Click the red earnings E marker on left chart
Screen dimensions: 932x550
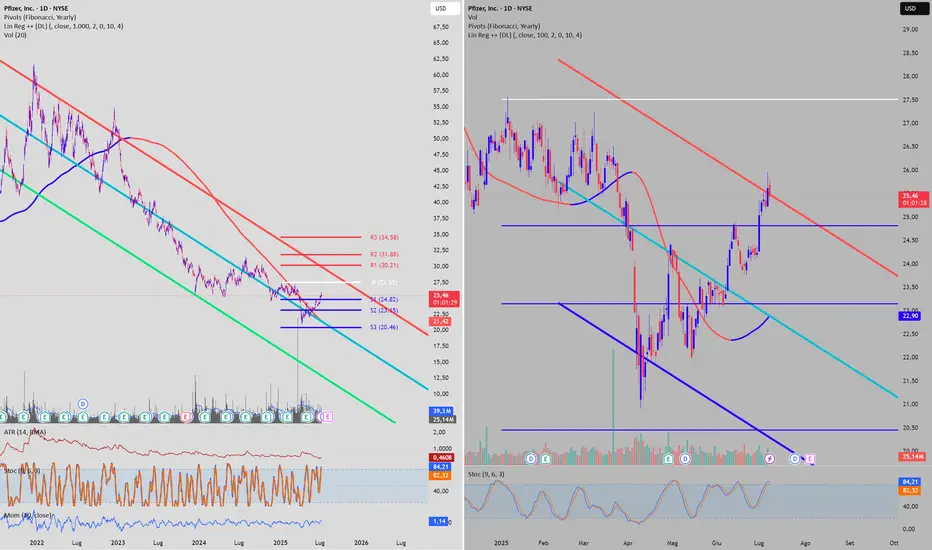(186, 417)
